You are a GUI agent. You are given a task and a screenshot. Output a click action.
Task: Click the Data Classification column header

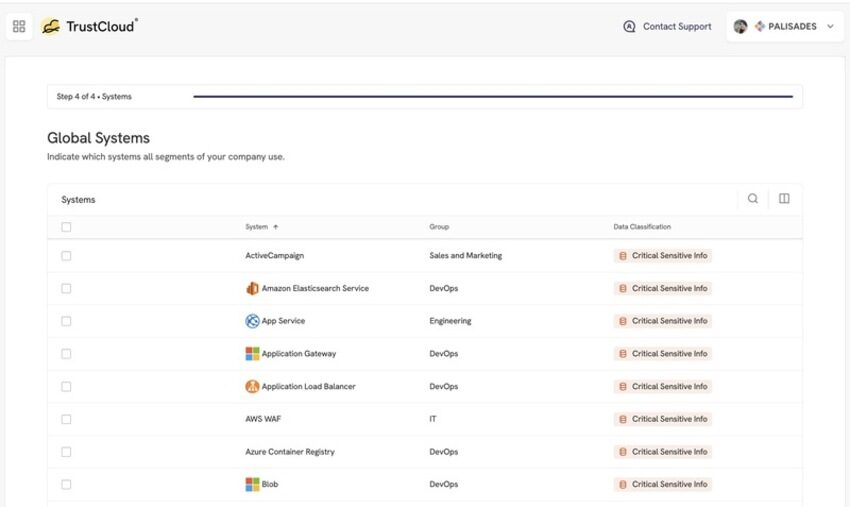click(x=642, y=227)
